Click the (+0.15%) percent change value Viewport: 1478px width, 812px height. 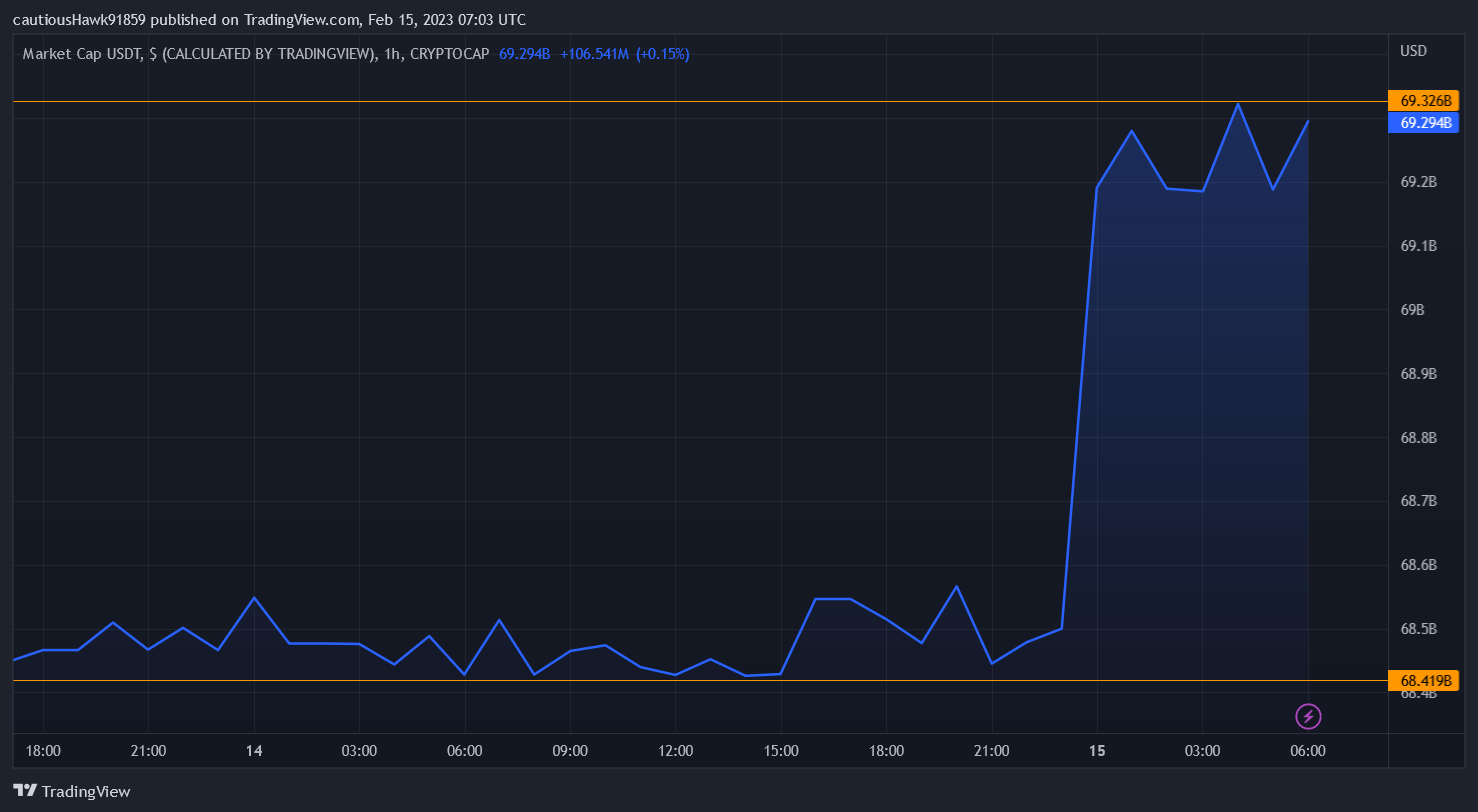662,54
